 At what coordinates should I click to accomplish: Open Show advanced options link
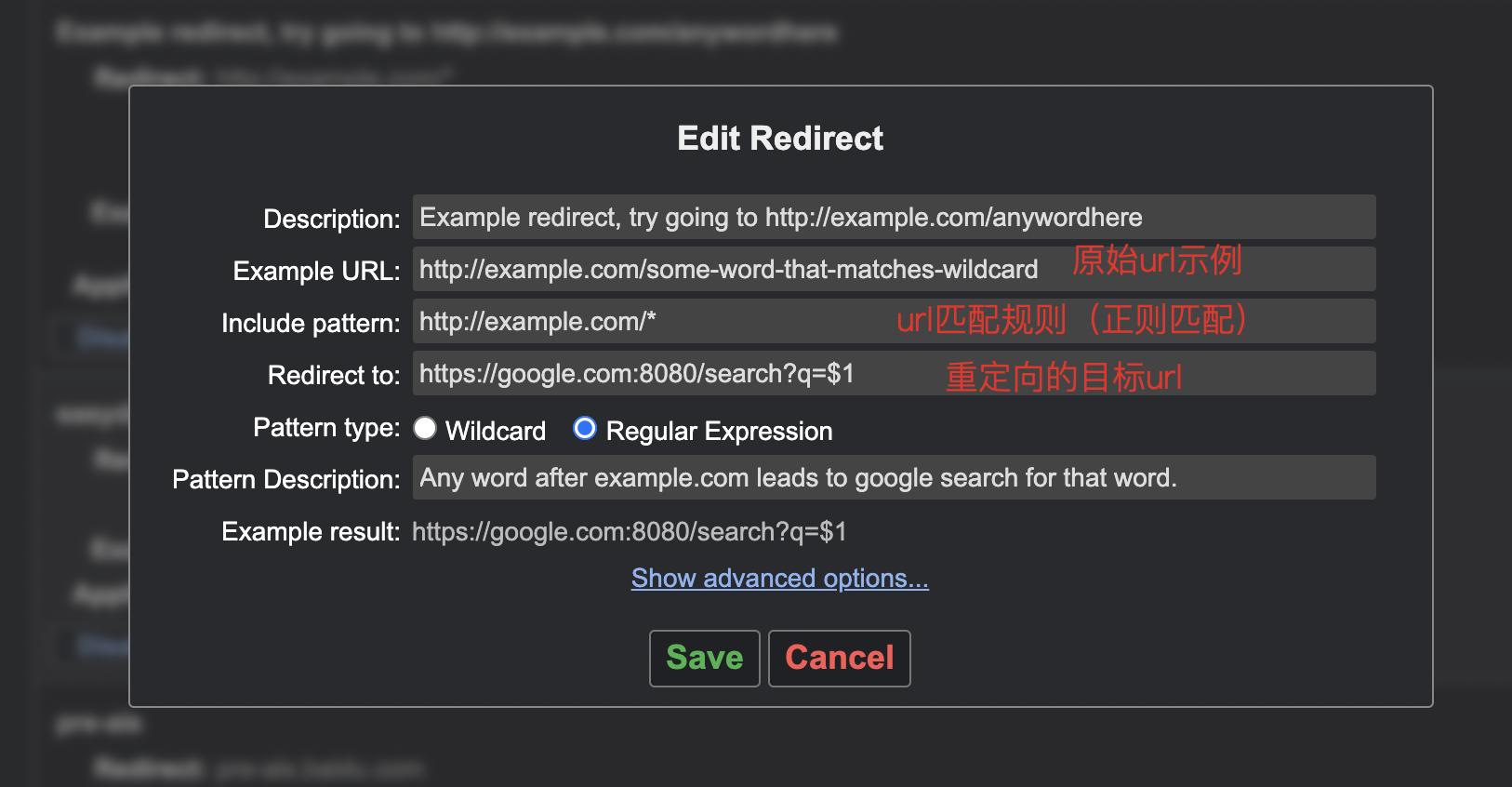point(779,578)
